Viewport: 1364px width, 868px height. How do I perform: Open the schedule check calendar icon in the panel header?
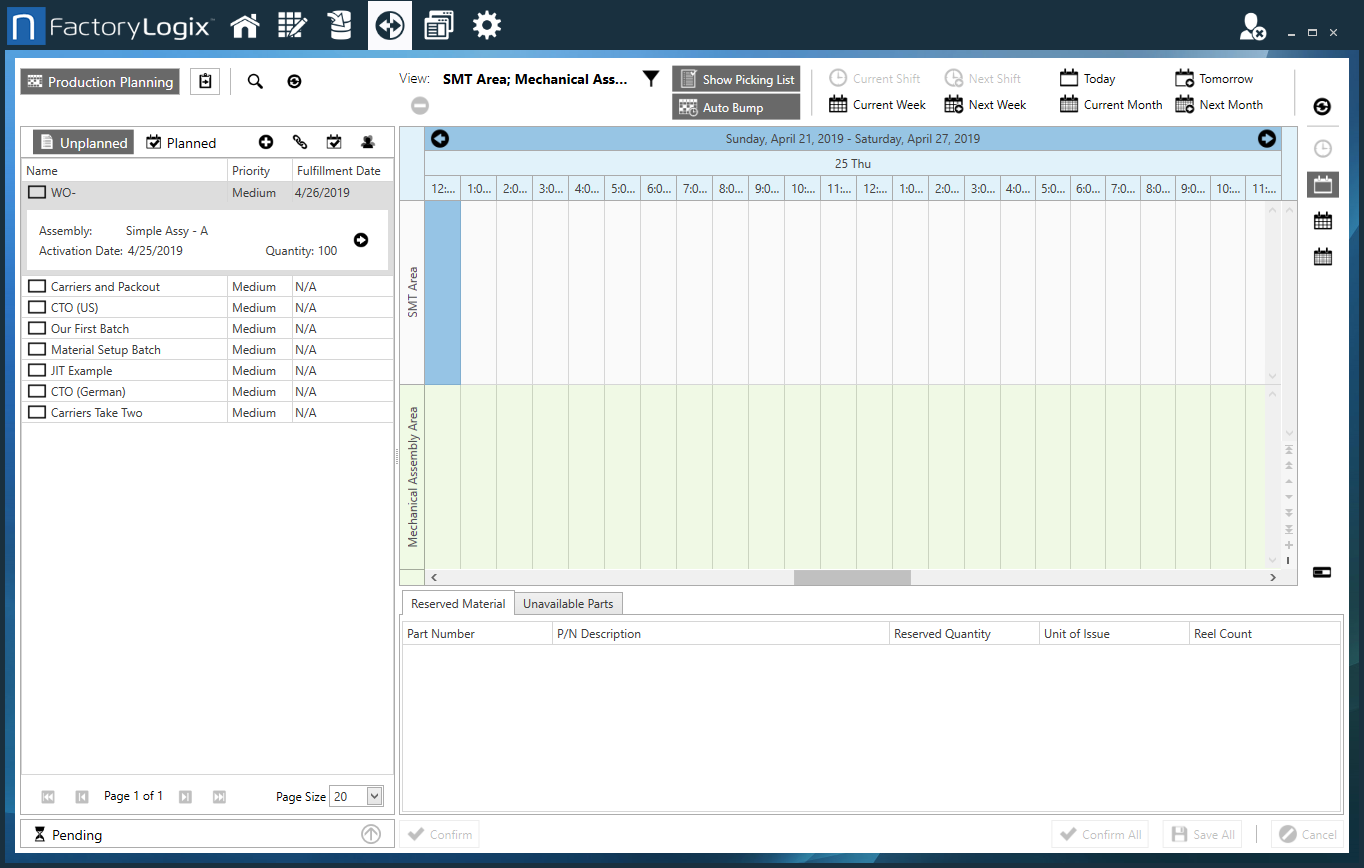click(334, 142)
